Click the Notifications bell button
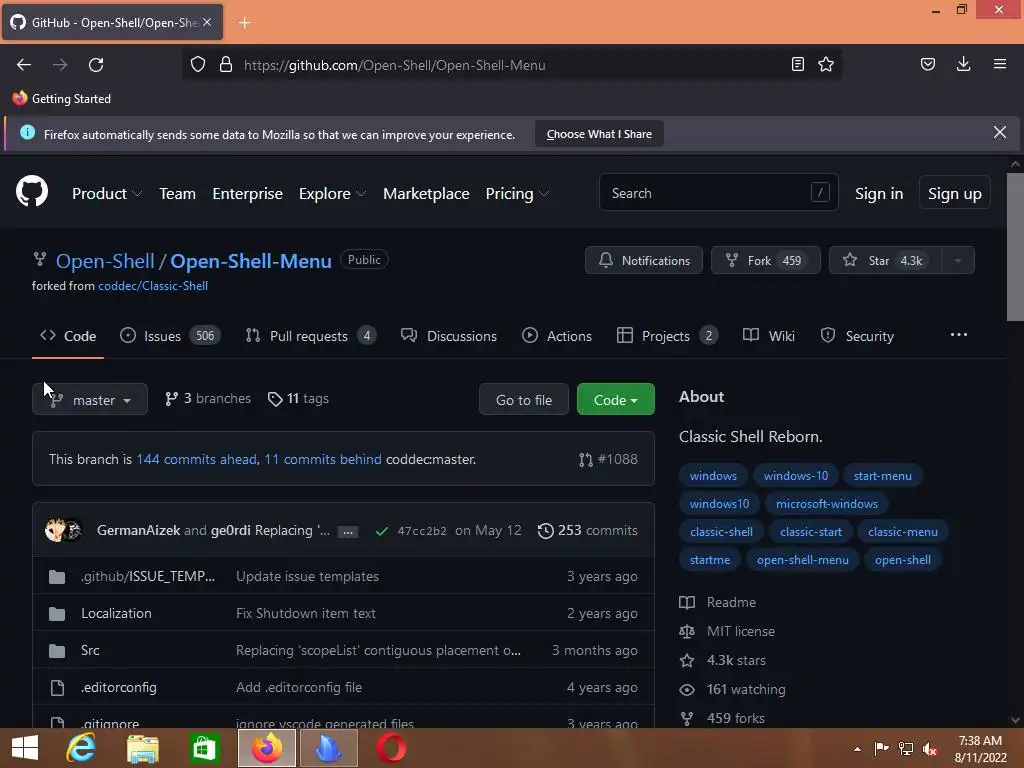1024x768 pixels. (644, 260)
